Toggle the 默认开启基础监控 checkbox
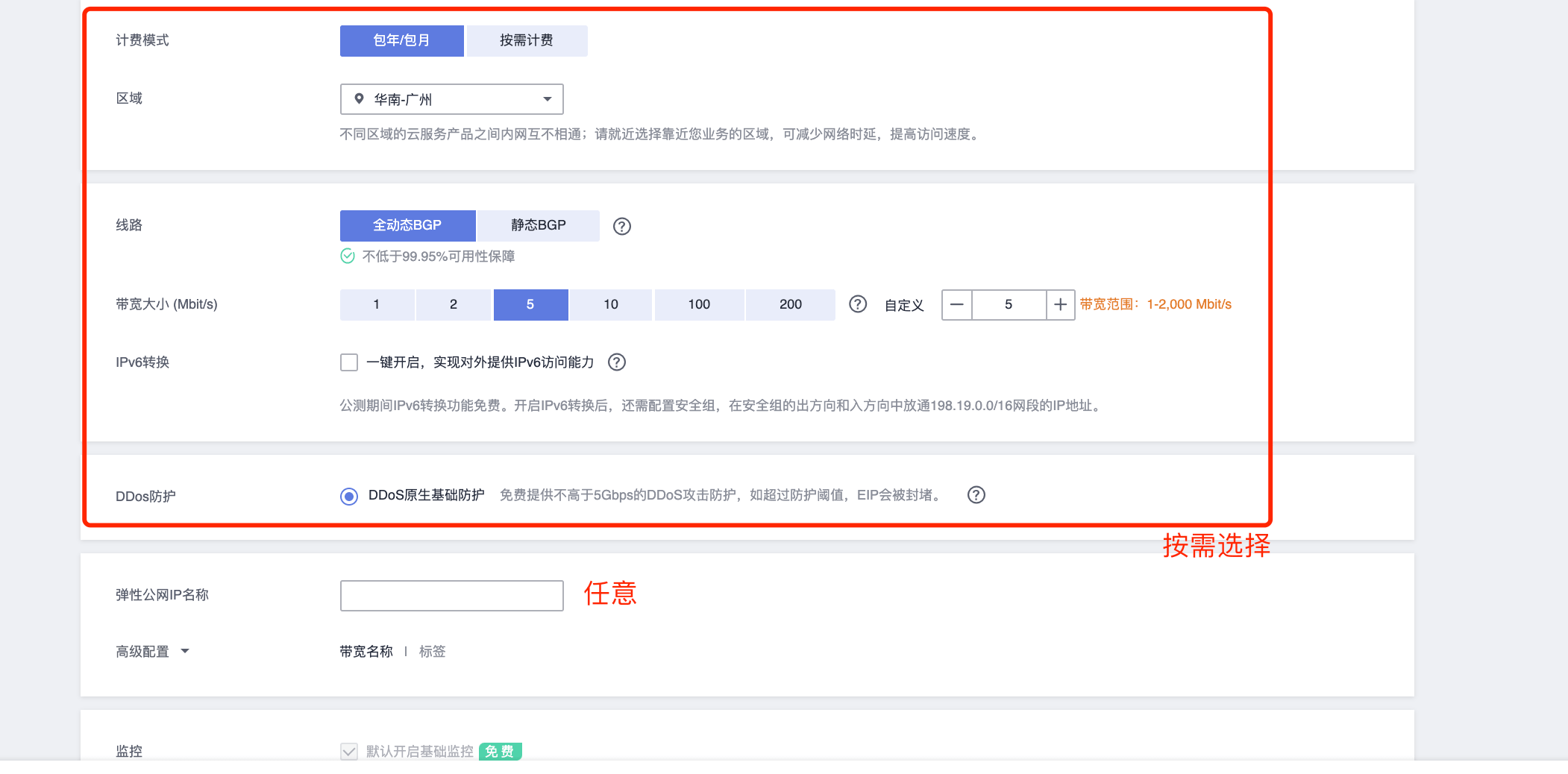1568x774 pixels. pyautogui.click(x=349, y=751)
